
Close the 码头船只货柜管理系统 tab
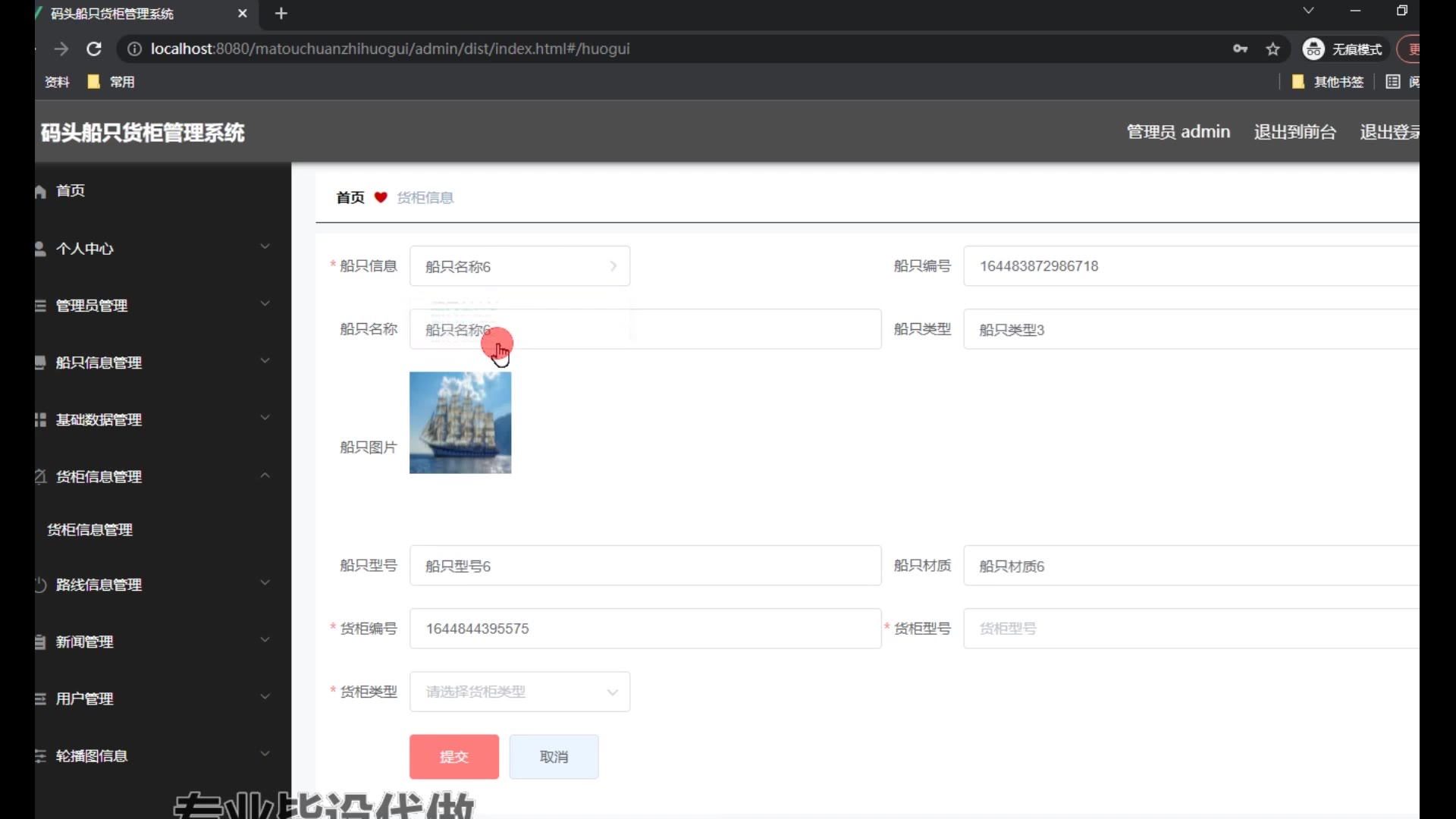[243, 14]
